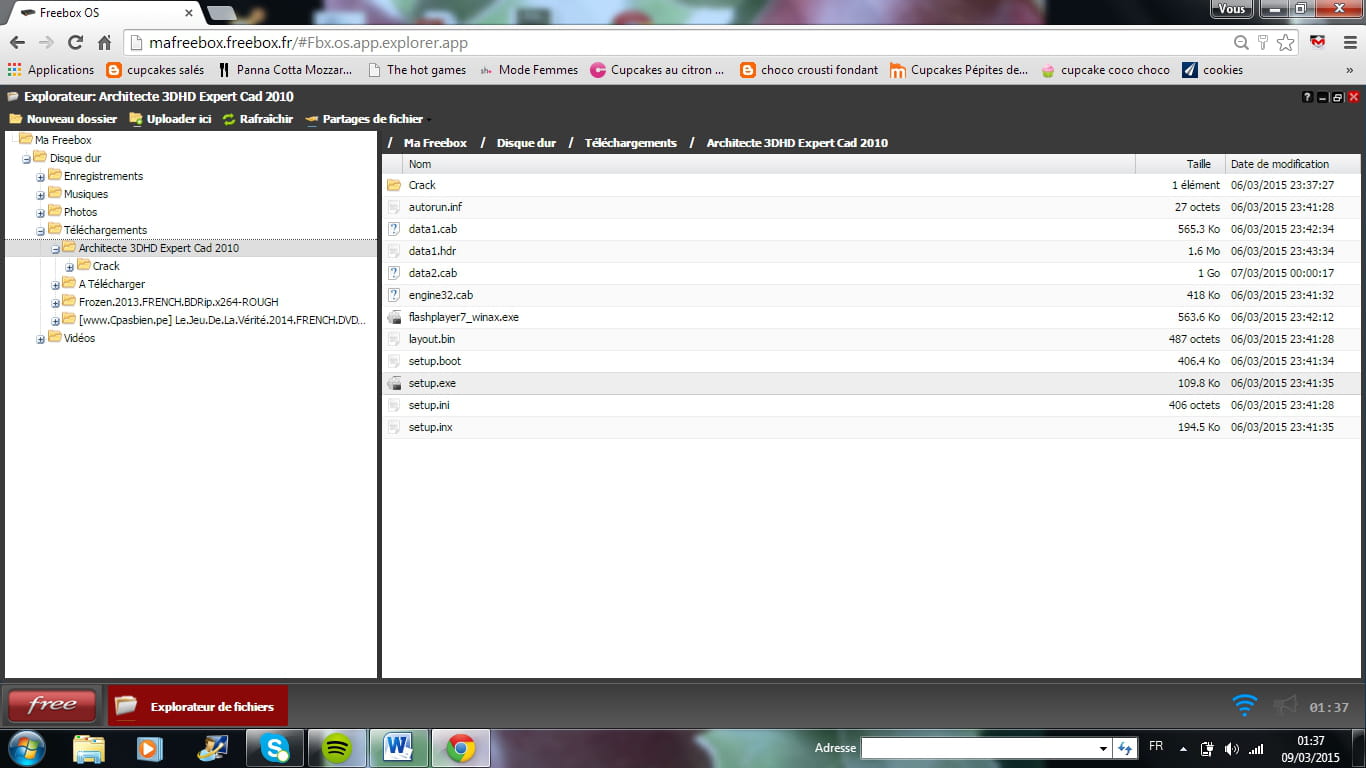
Task: Refresh the listing with Rafraîchir
Action: tap(258, 119)
